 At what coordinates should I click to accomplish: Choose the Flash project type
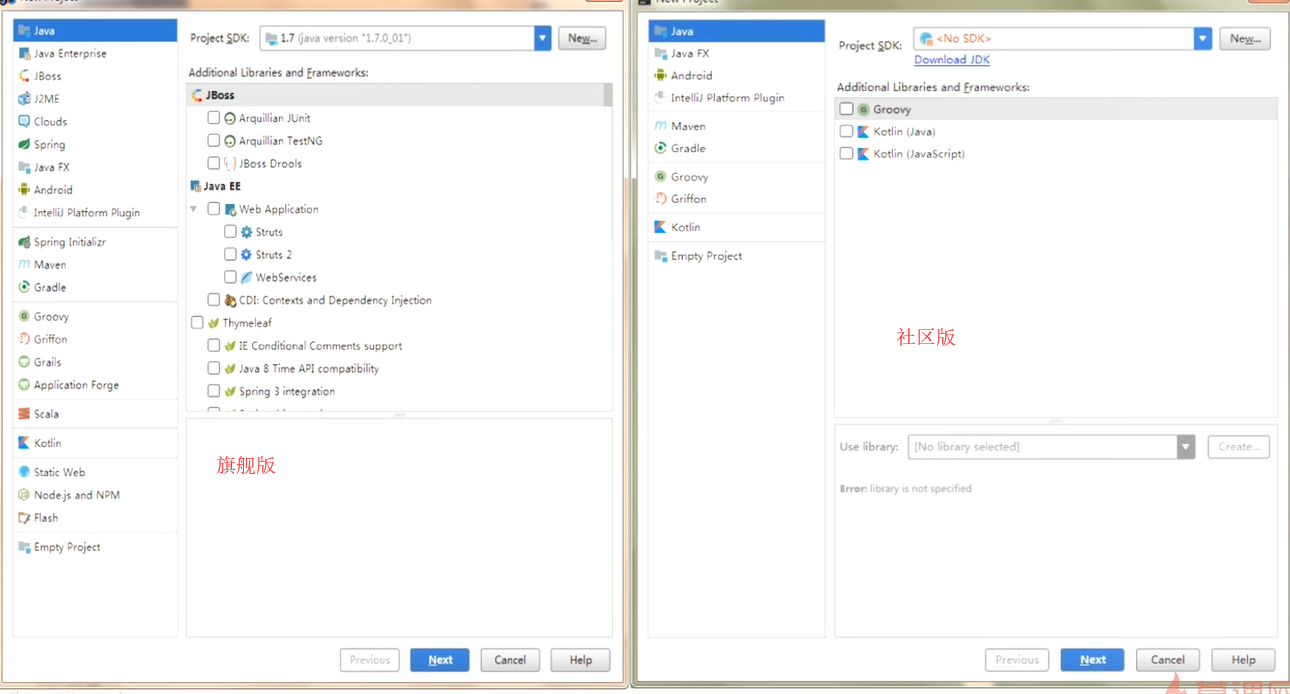46,518
